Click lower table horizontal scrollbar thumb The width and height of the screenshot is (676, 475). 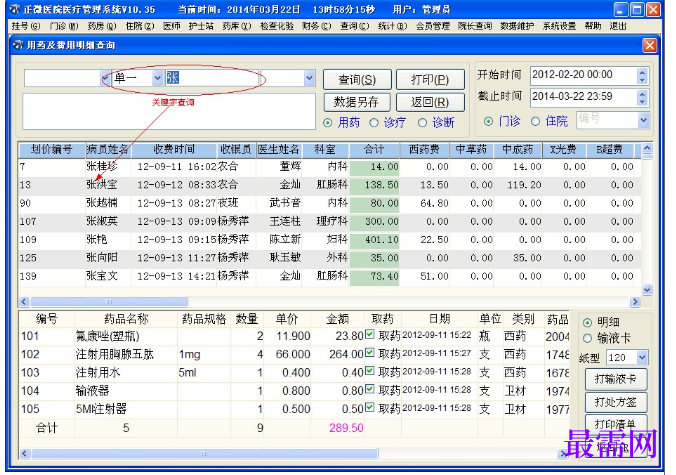pyautogui.click(x=205, y=453)
